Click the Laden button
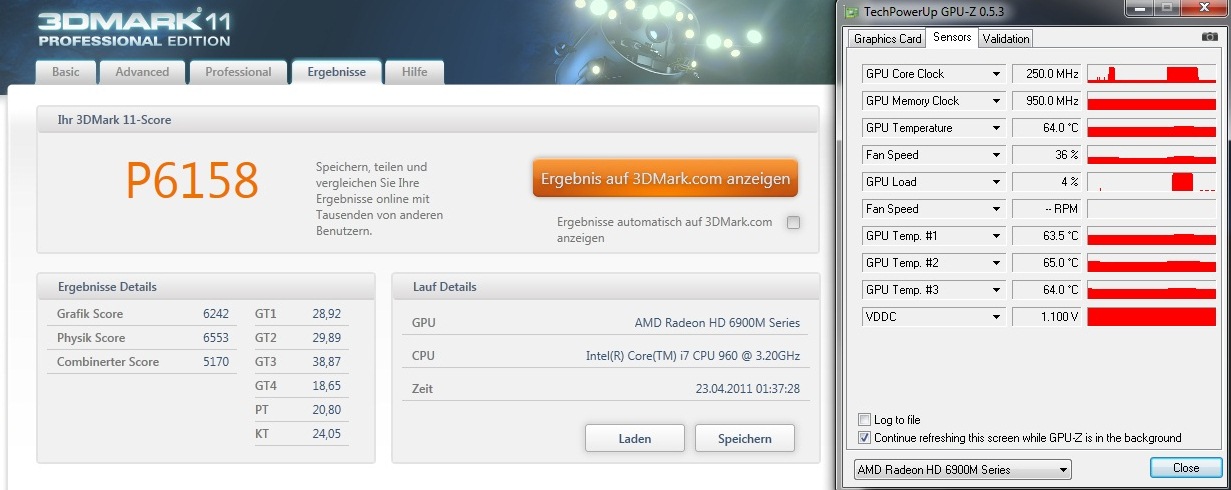The image size is (1231, 490). (x=635, y=438)
